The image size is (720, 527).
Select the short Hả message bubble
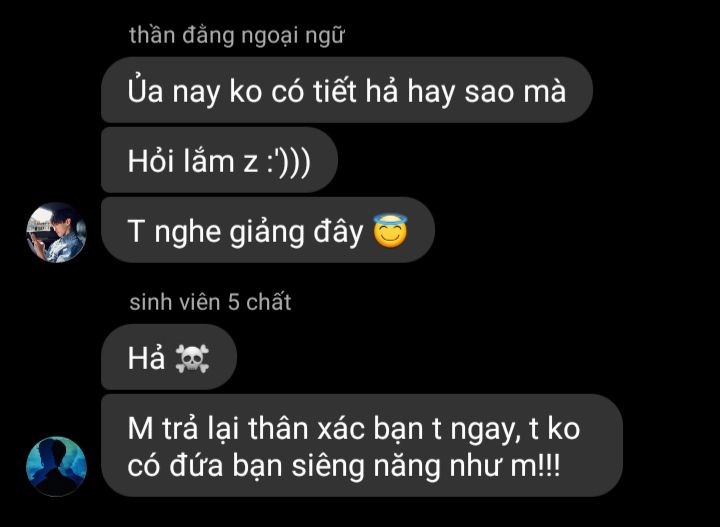pyautogui.click(x=169, y=357)
